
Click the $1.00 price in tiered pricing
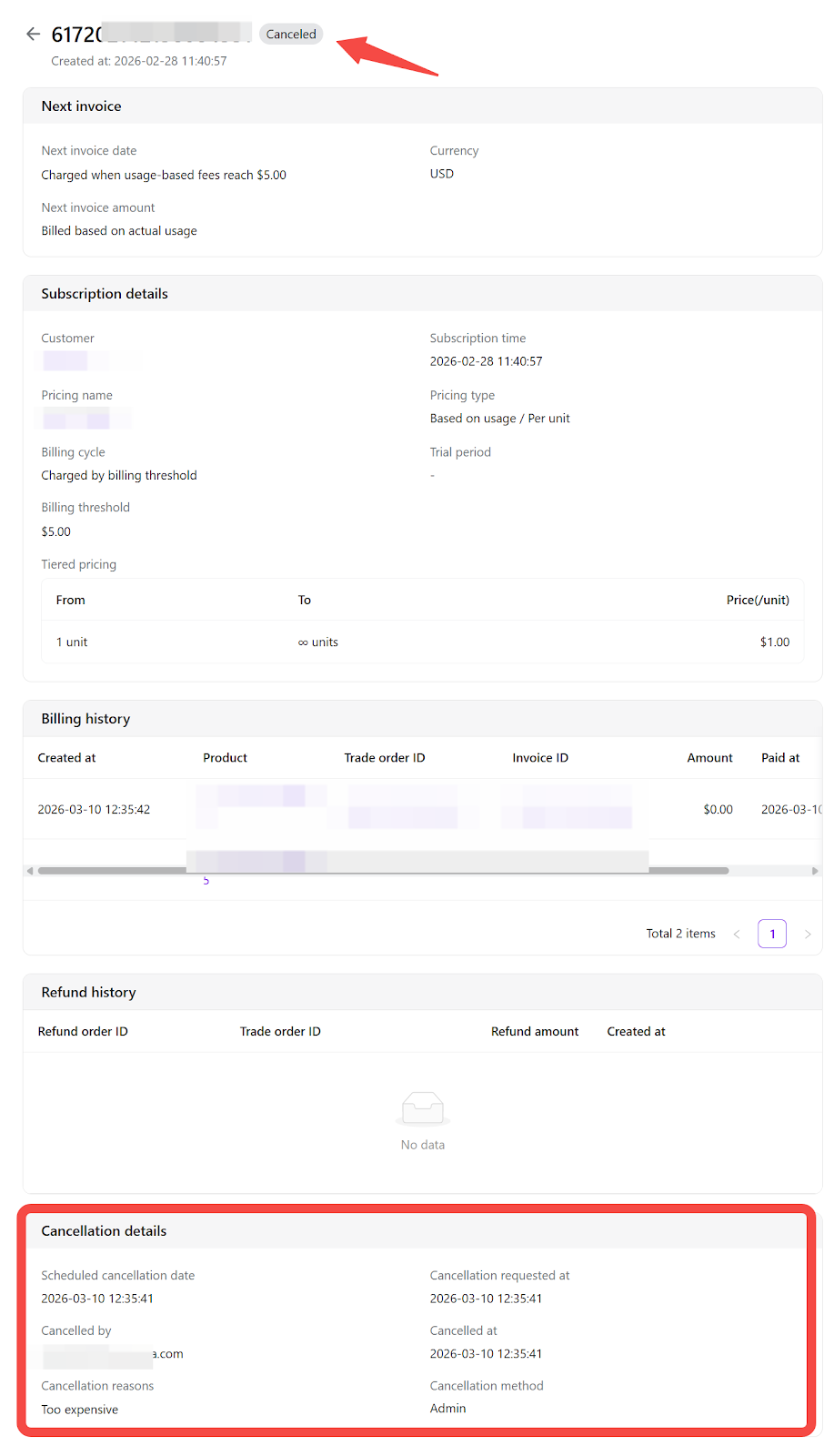point(774,642)
